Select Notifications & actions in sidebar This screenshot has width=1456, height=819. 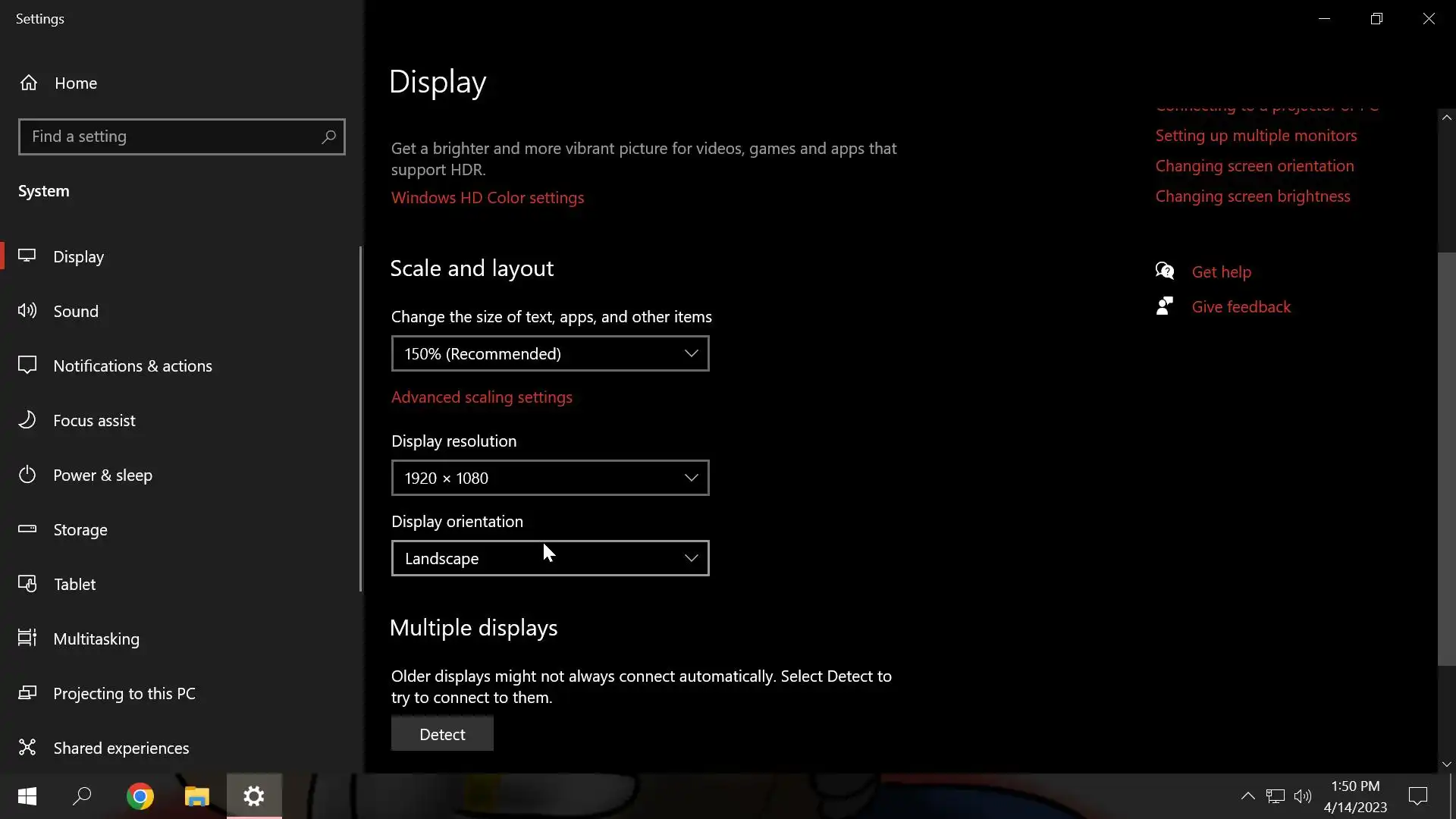[133, 366]
